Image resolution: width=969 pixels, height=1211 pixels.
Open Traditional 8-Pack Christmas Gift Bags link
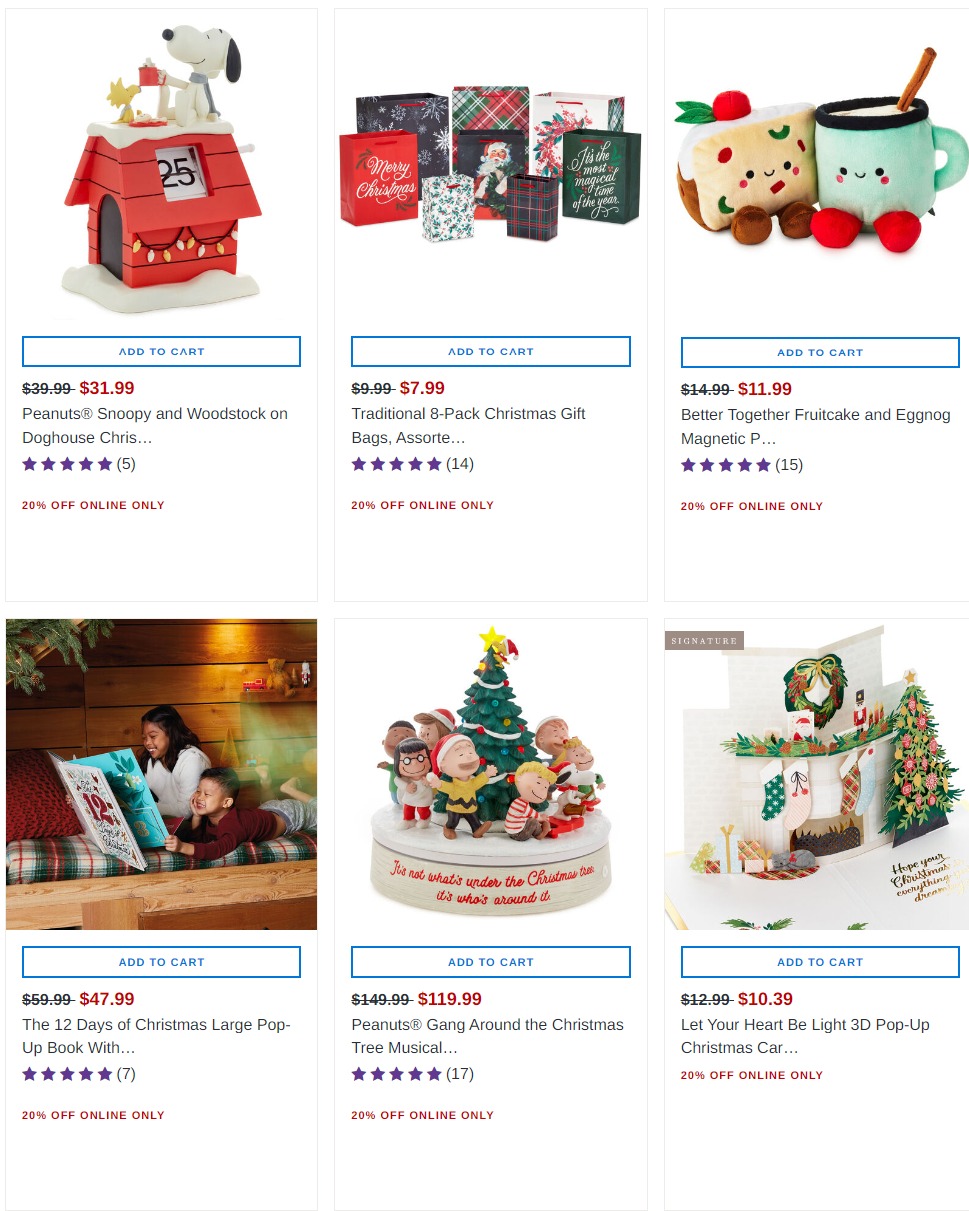tap(468, 425)
